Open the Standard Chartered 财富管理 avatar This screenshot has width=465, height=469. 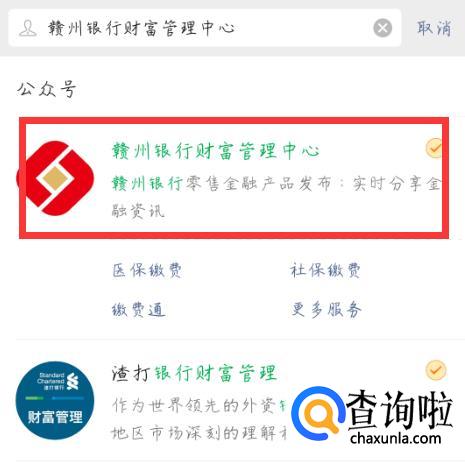[x=55, y=400]
